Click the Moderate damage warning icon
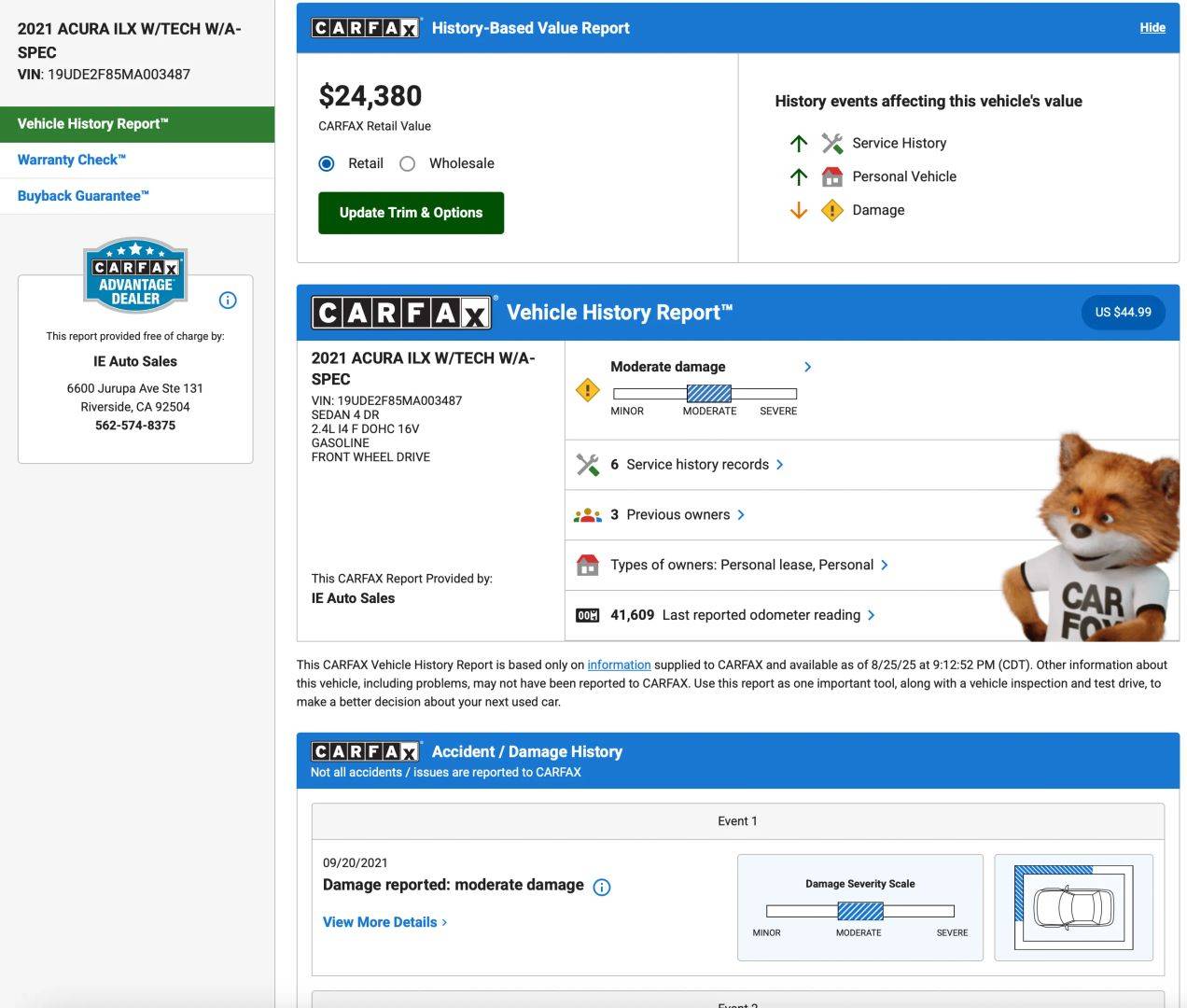This screenshot has width=1187, height=1008. point(587,389)
